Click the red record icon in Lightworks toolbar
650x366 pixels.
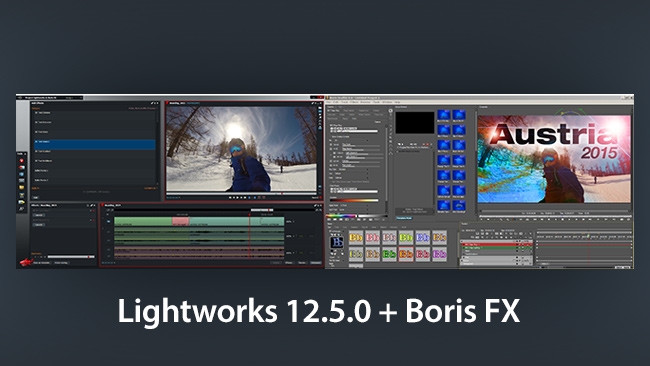(x=22, y=161)
